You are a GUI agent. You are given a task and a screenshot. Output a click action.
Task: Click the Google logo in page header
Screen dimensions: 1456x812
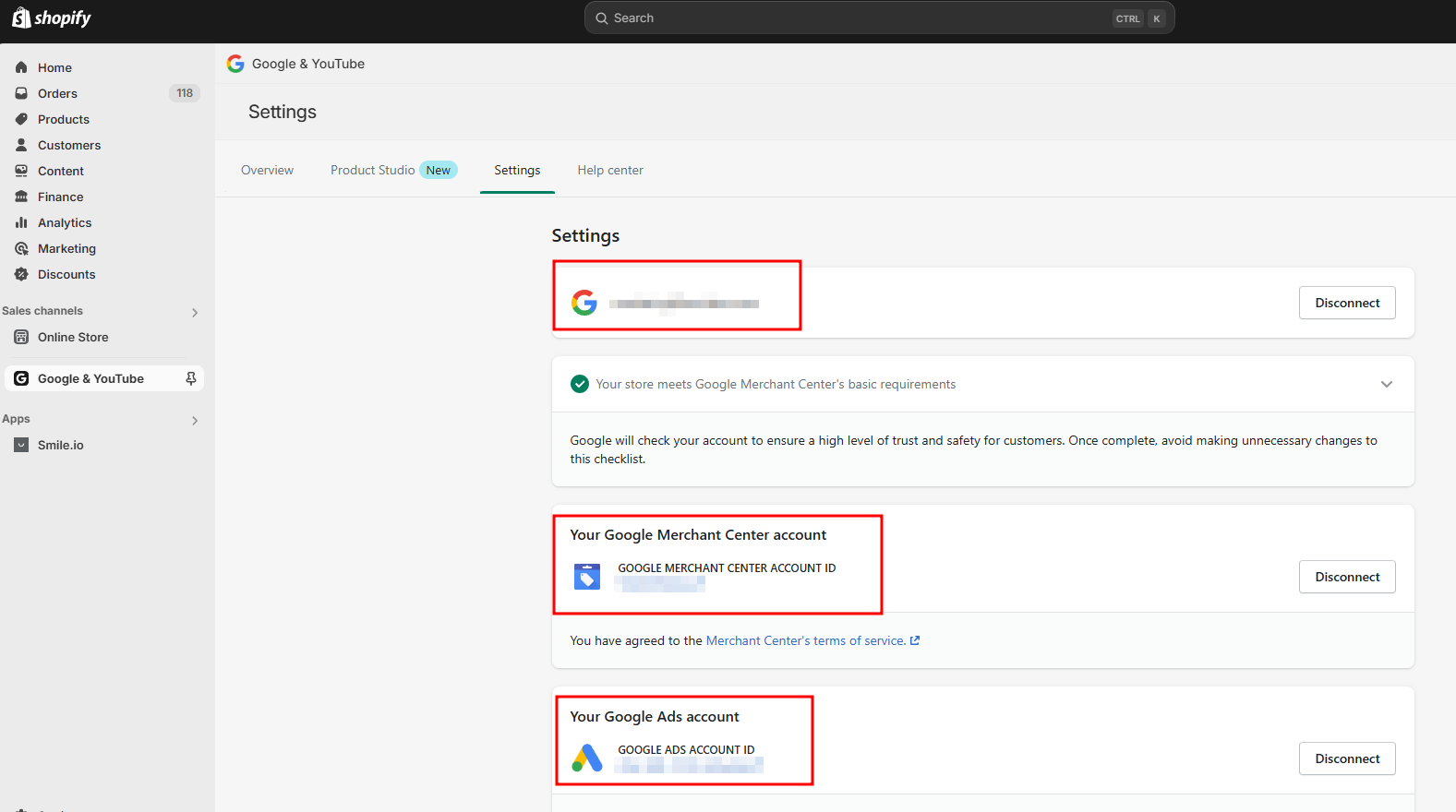[235, 64]
